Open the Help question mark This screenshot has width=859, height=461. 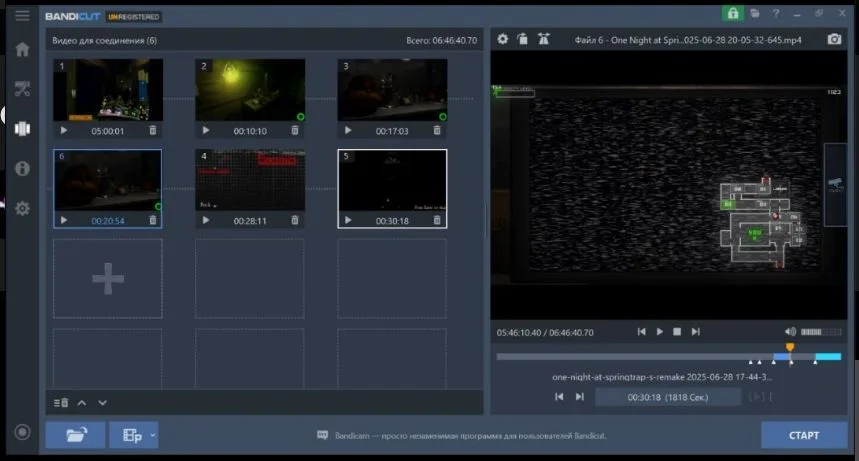(x=776, y=13)
